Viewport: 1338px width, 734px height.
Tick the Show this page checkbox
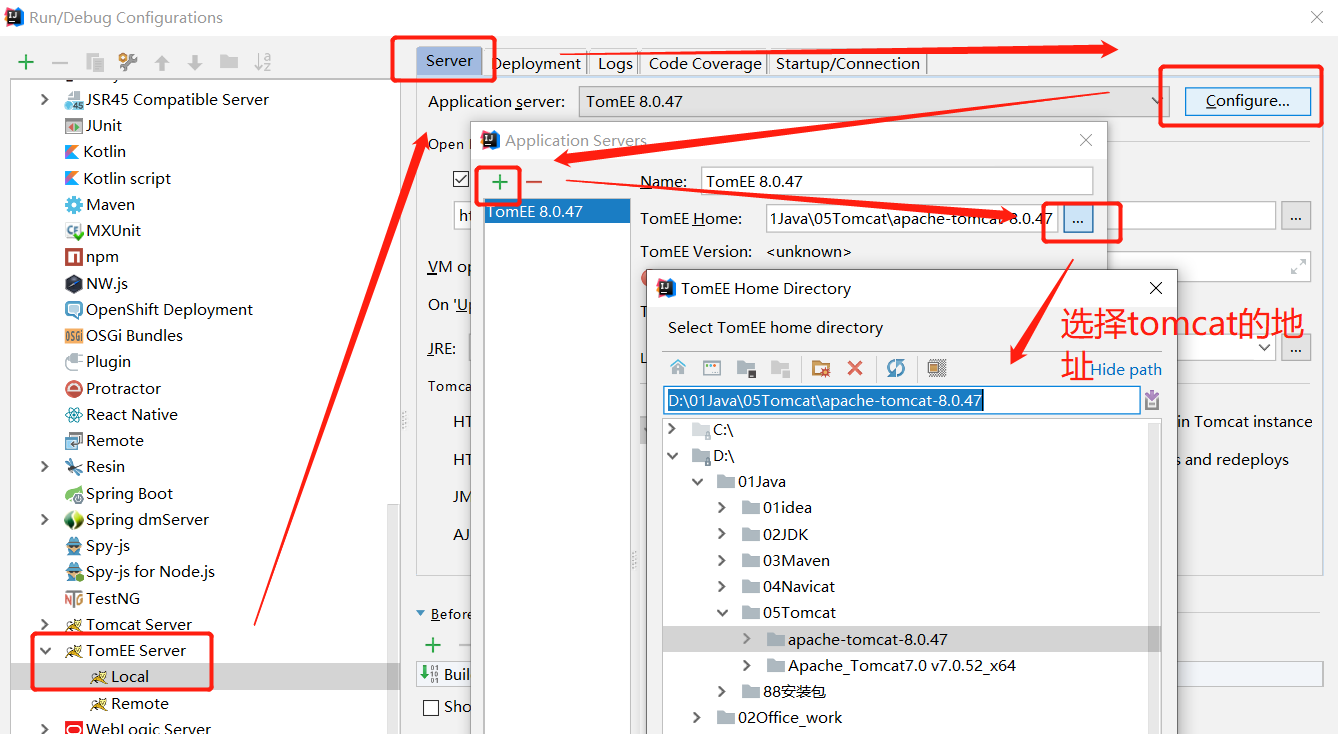(431, 707)
